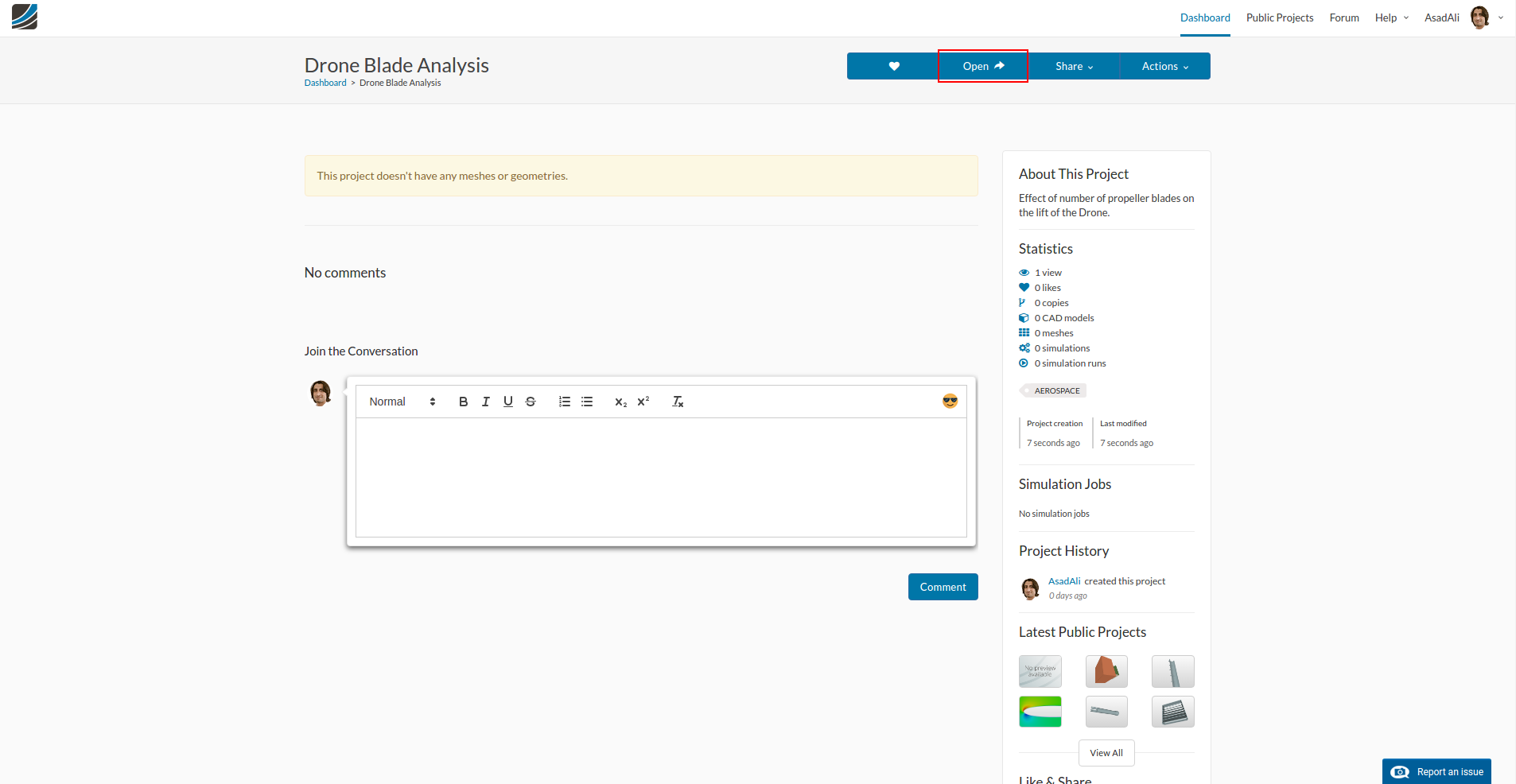Expand the user account chevron menu

pos(1501,17)
